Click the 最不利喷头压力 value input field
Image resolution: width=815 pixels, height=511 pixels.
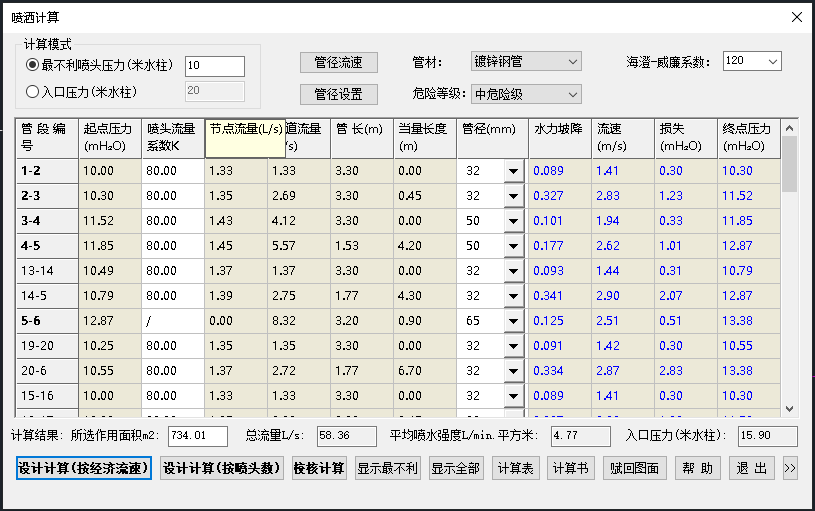tap(214, 66)
